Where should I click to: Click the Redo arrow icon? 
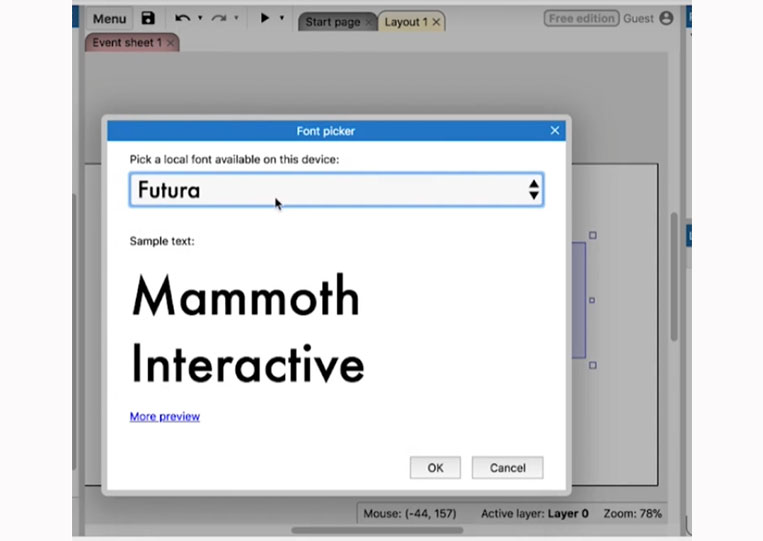click(x=219, y=18)
